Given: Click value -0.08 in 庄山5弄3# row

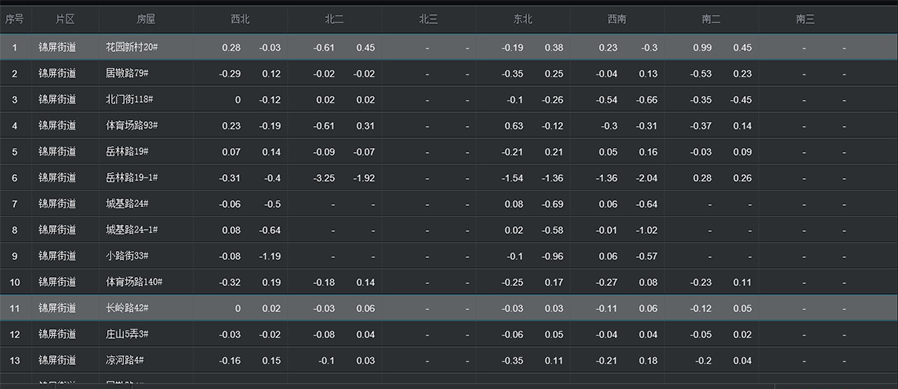Looking at the screenshot, I should [x=324, y=335].
